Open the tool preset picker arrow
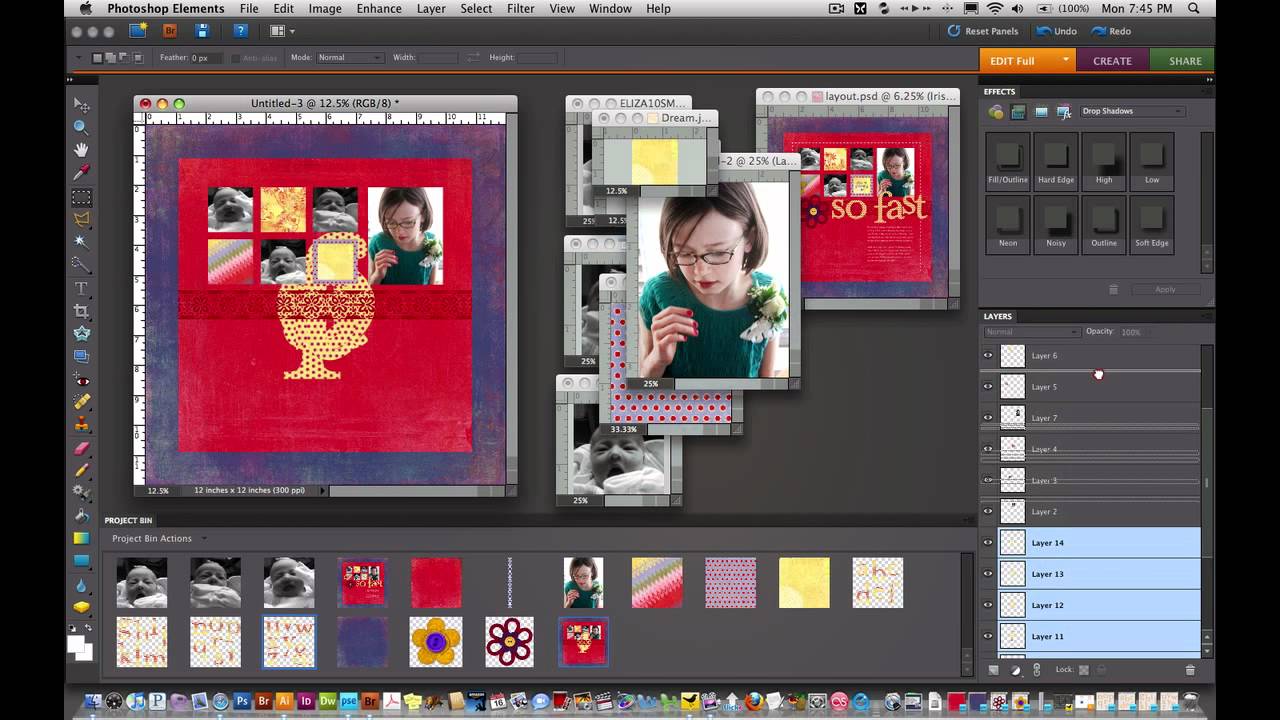The image size is (1280, 720). coord(79,58)
